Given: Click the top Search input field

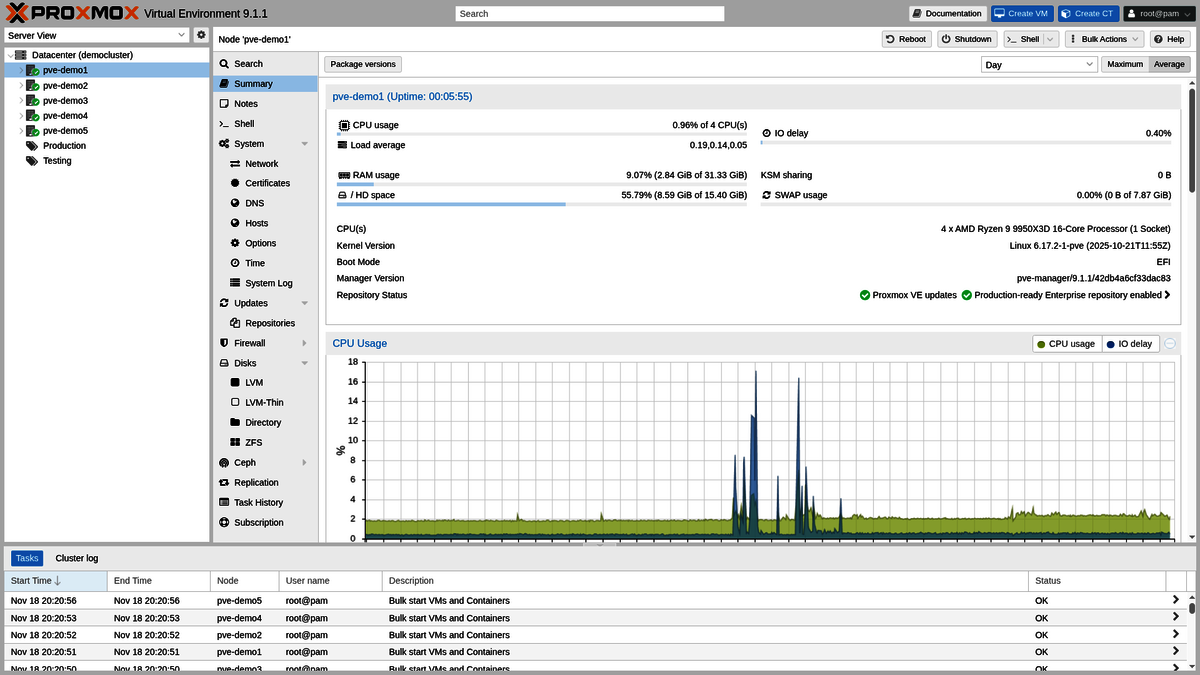Looking at the screenshot, I should pos(589,14).
